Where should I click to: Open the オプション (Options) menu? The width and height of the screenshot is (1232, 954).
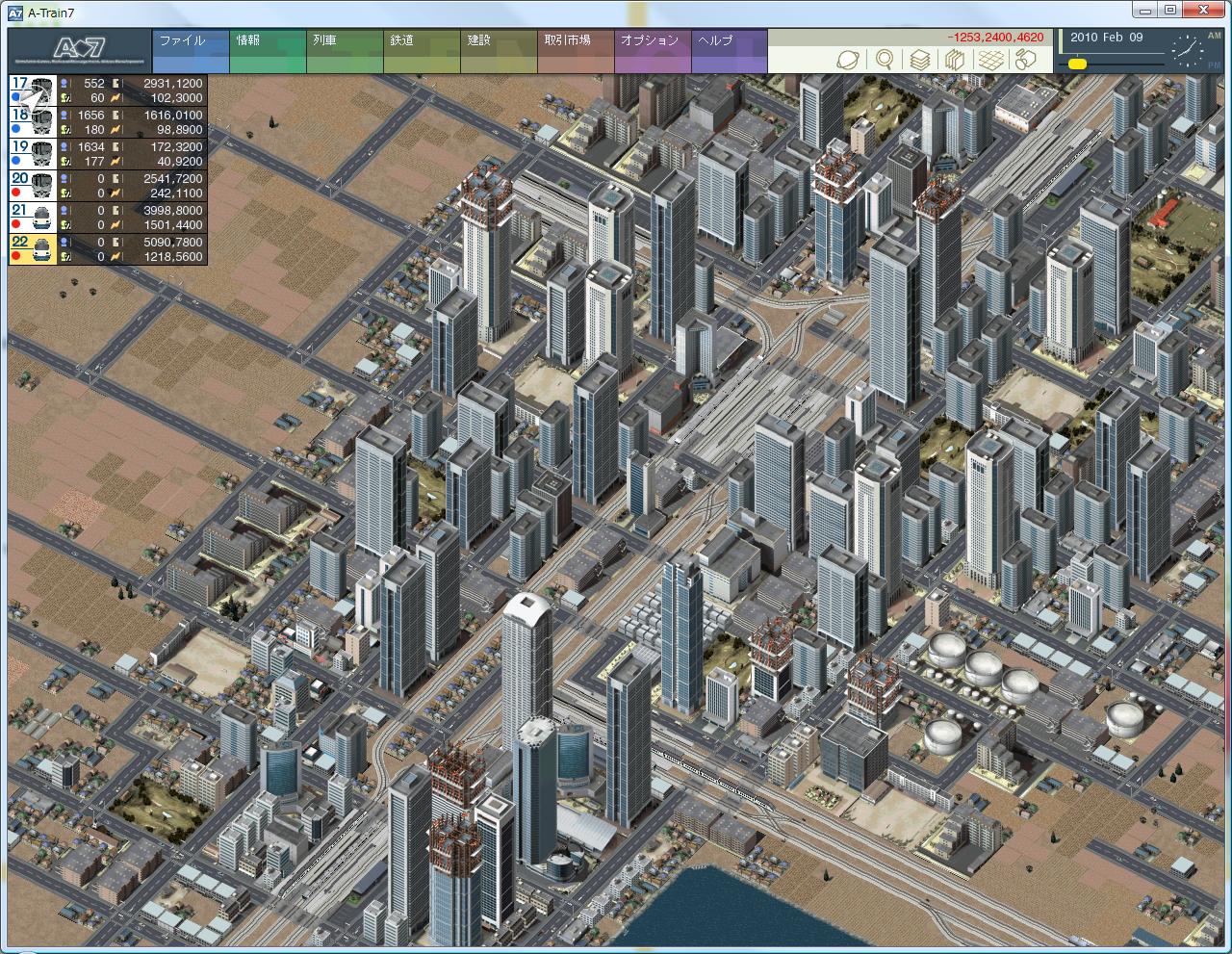(653, 51)
